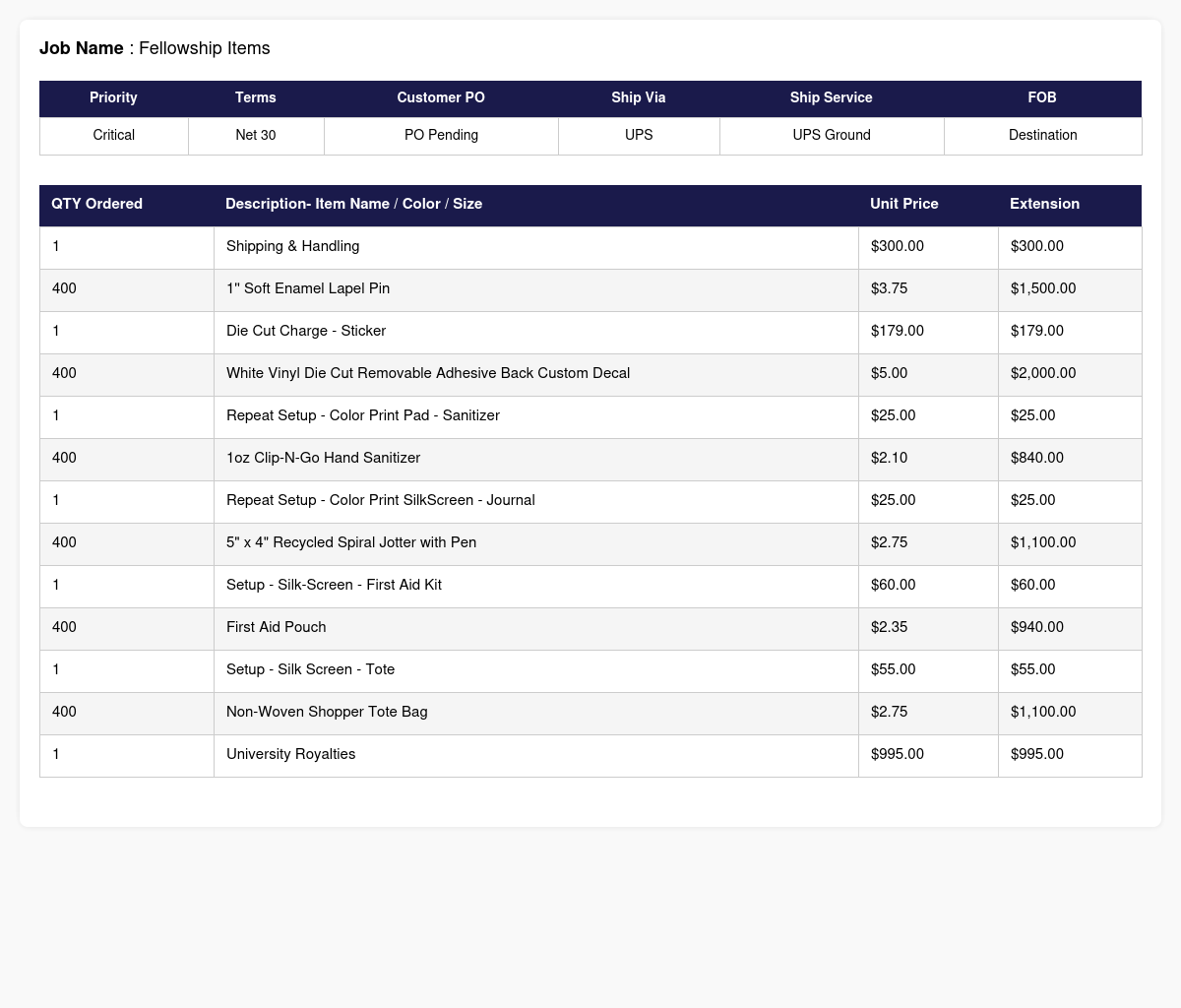Select the 1oz Clip-N-Go Hand Sanitizer item
1181x1008 pixels.
323,458
